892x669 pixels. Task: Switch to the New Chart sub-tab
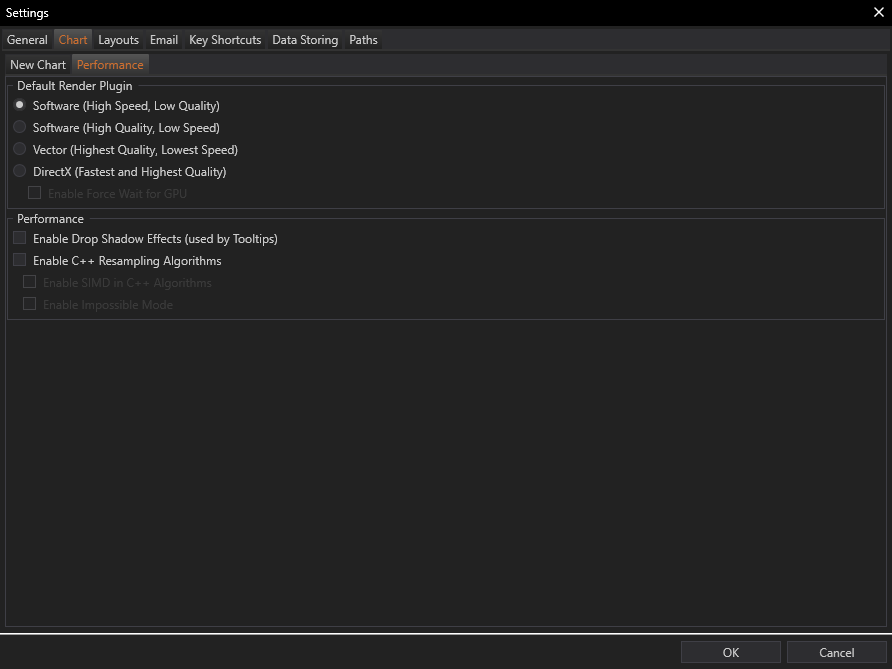[38, 65]
